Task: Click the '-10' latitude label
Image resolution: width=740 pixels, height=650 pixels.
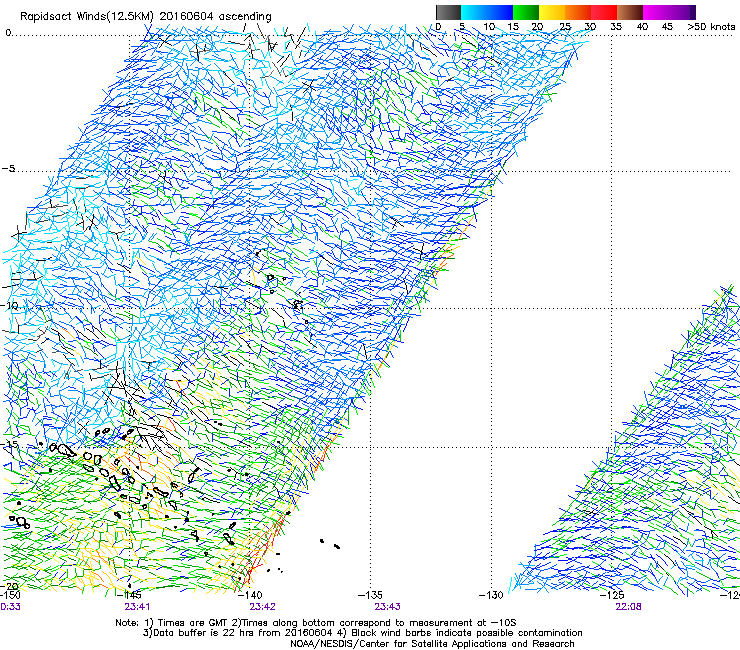Action: click(9, 306)
